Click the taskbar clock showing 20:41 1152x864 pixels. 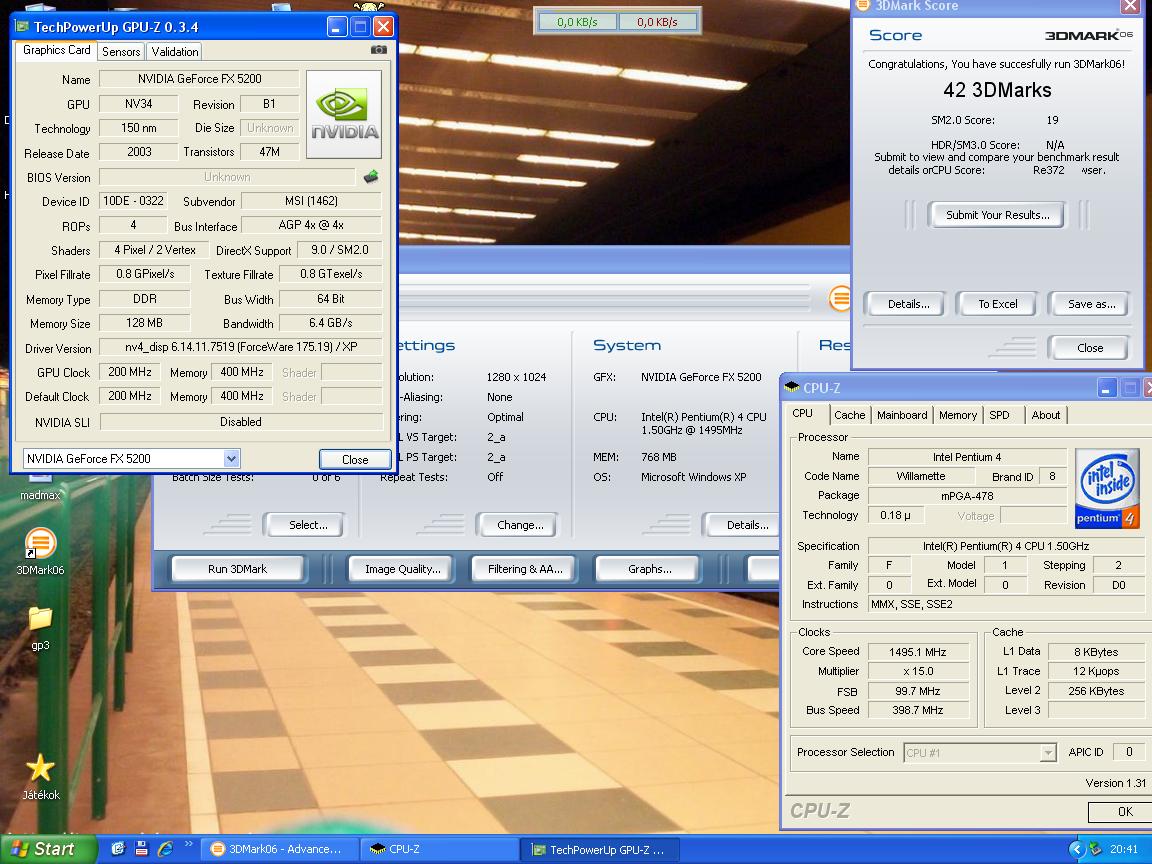click(1123, 849)
